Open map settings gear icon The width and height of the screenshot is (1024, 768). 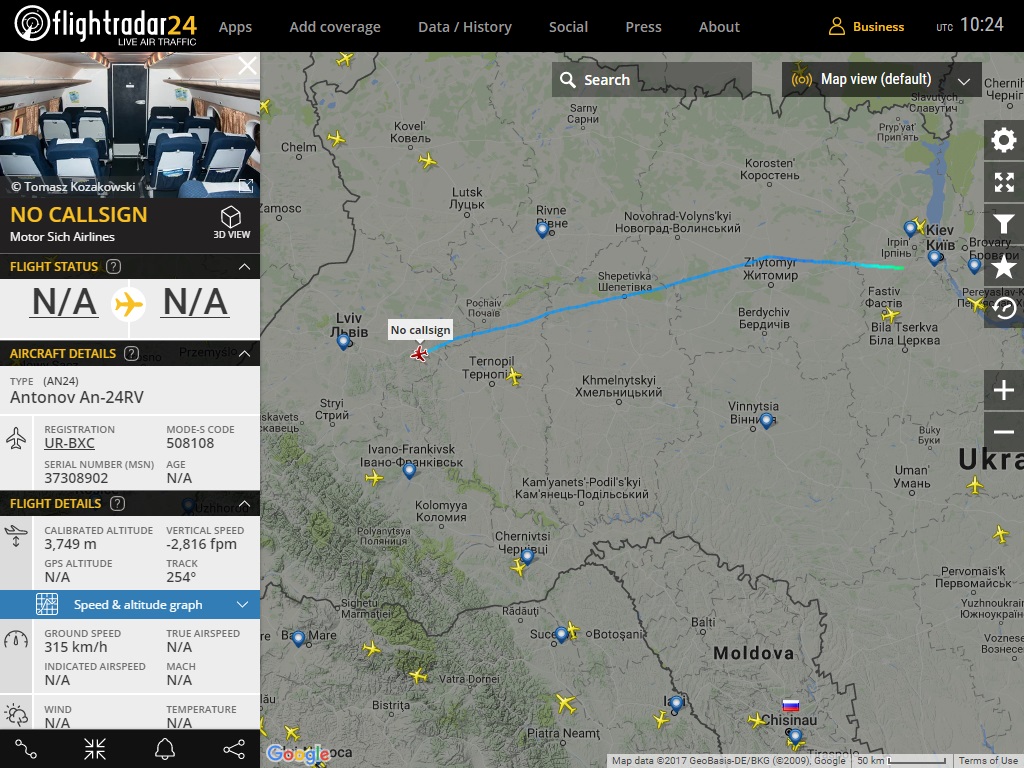[1004, 140]
